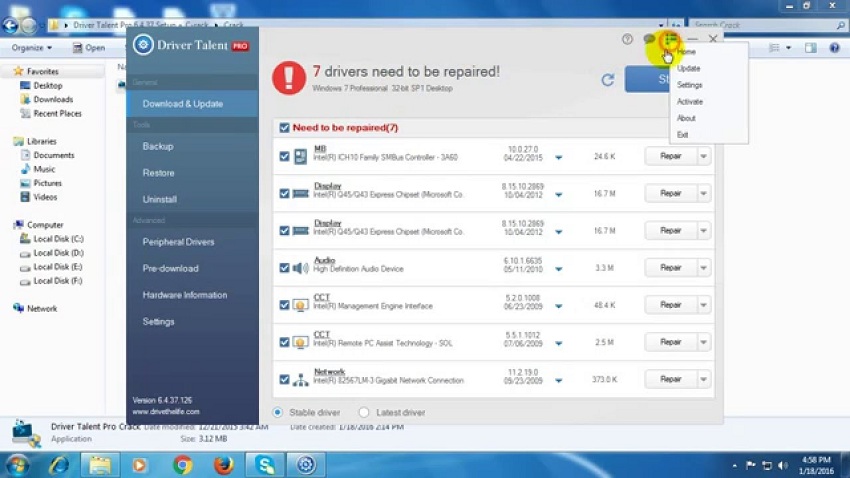850x478 pixels.
Task: Click Explorer preview pane icon
Action: coord(810,48)
